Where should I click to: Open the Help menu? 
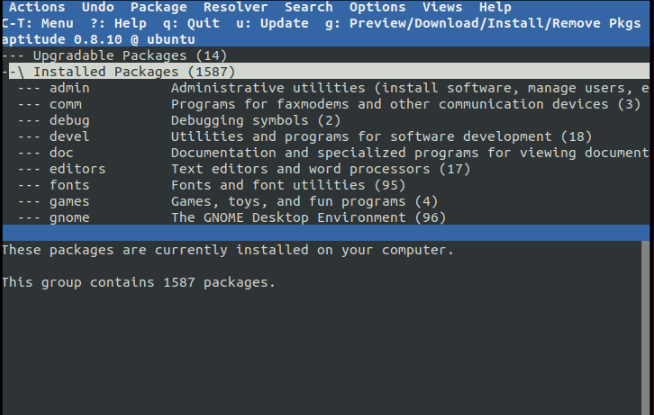point(495,7)
